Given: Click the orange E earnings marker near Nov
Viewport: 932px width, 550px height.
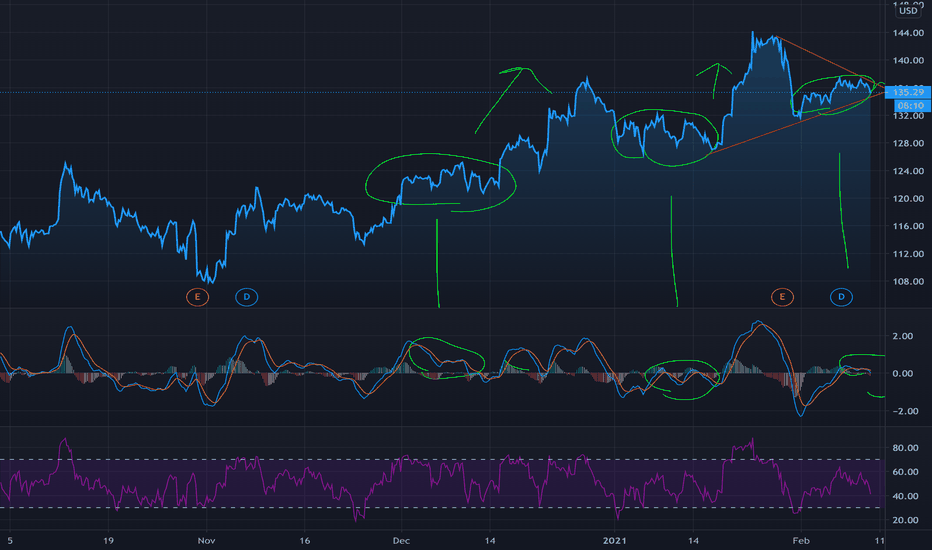Looking at the screenshot, I should [197, 297].
